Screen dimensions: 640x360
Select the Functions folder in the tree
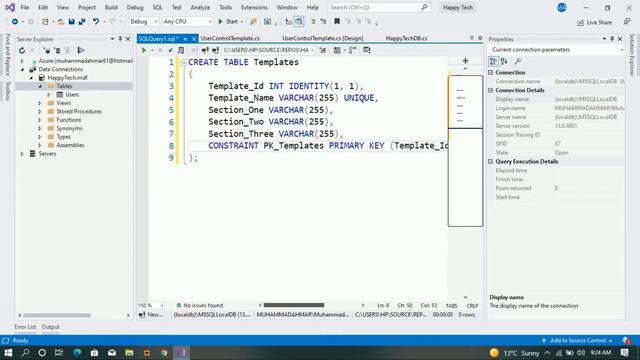(69, 120)
